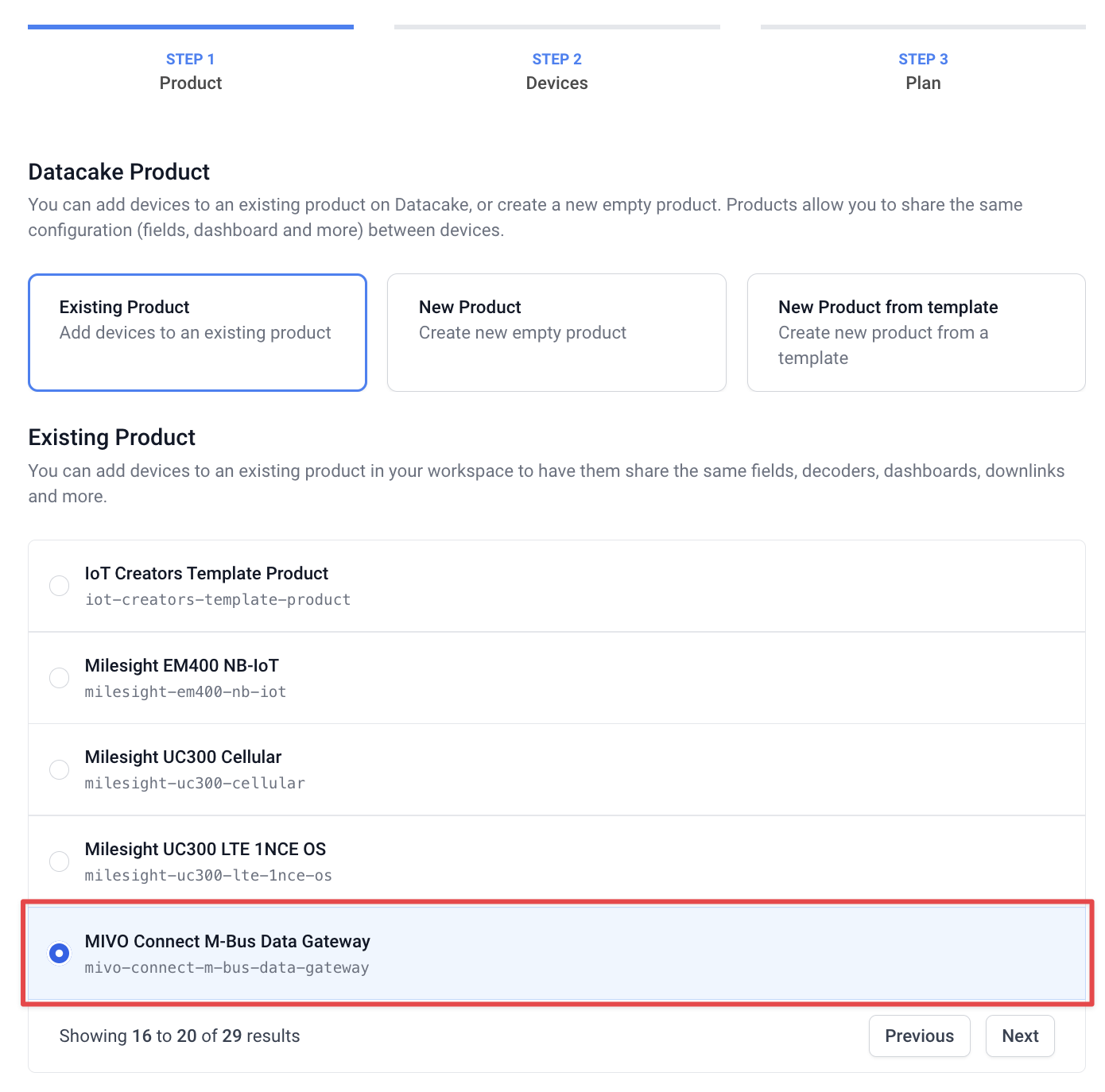The width and height of the screenshot is (1105, 1092).
Task: Go to Step 2 Devices tab
Action: [556, 72]
